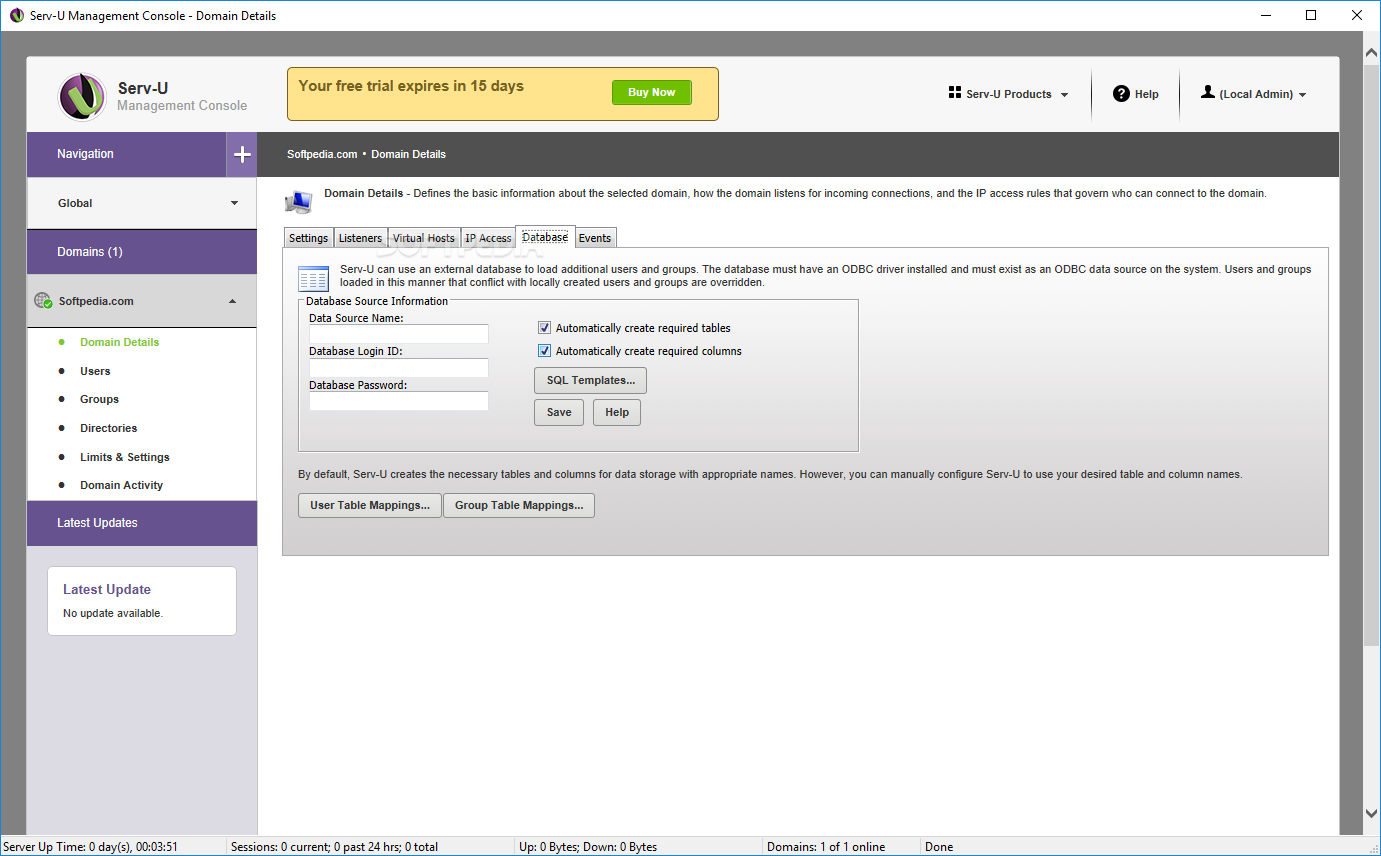This screenshot has height=856, width=1381.
Task: Click the Help button below SQL Templates
Action: [617, 412]
